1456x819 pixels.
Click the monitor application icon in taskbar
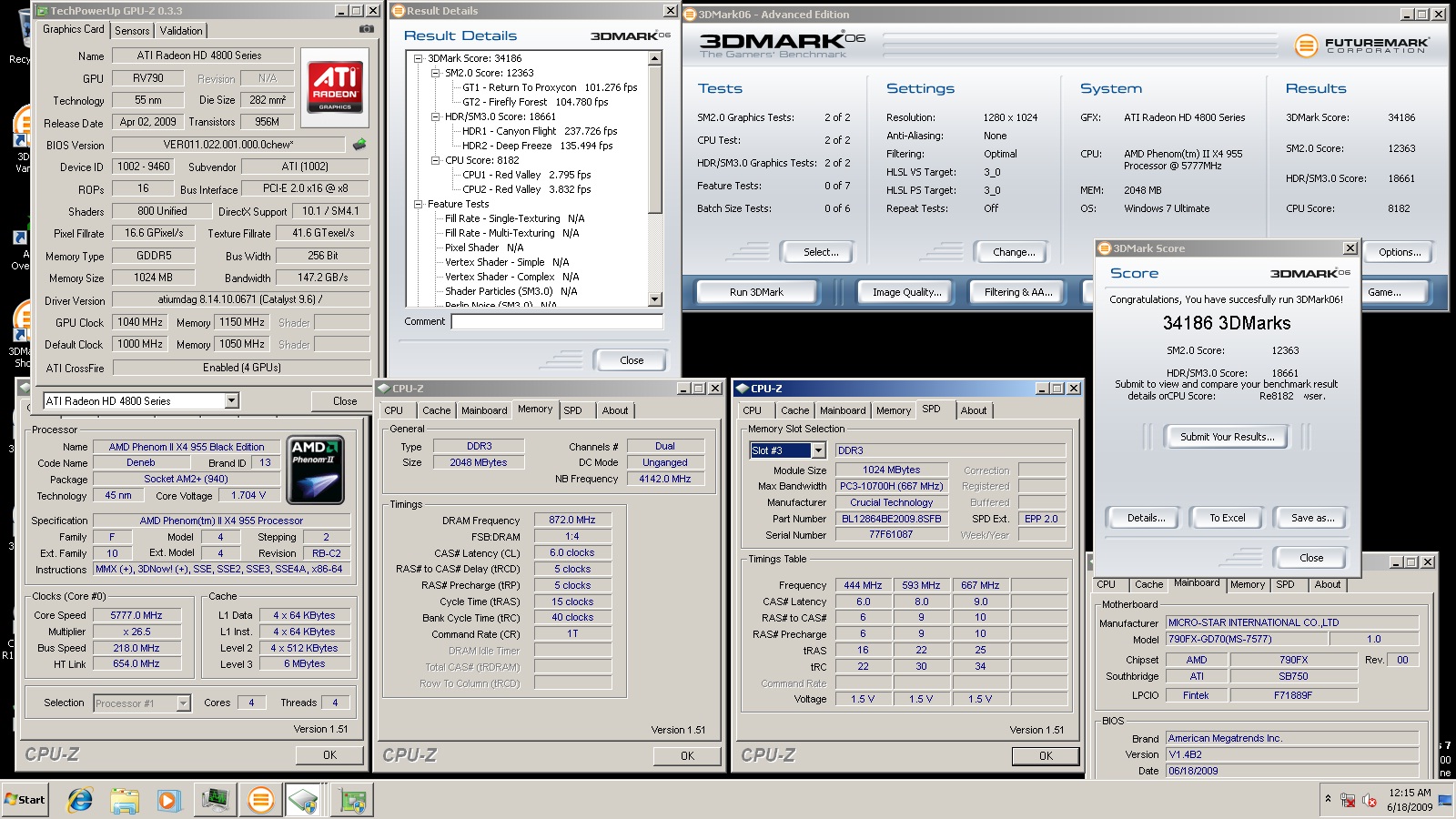[x=216, y=800]
